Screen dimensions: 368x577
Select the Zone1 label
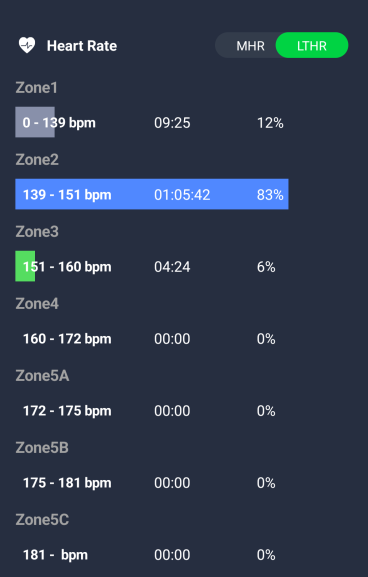coord(36,88)
